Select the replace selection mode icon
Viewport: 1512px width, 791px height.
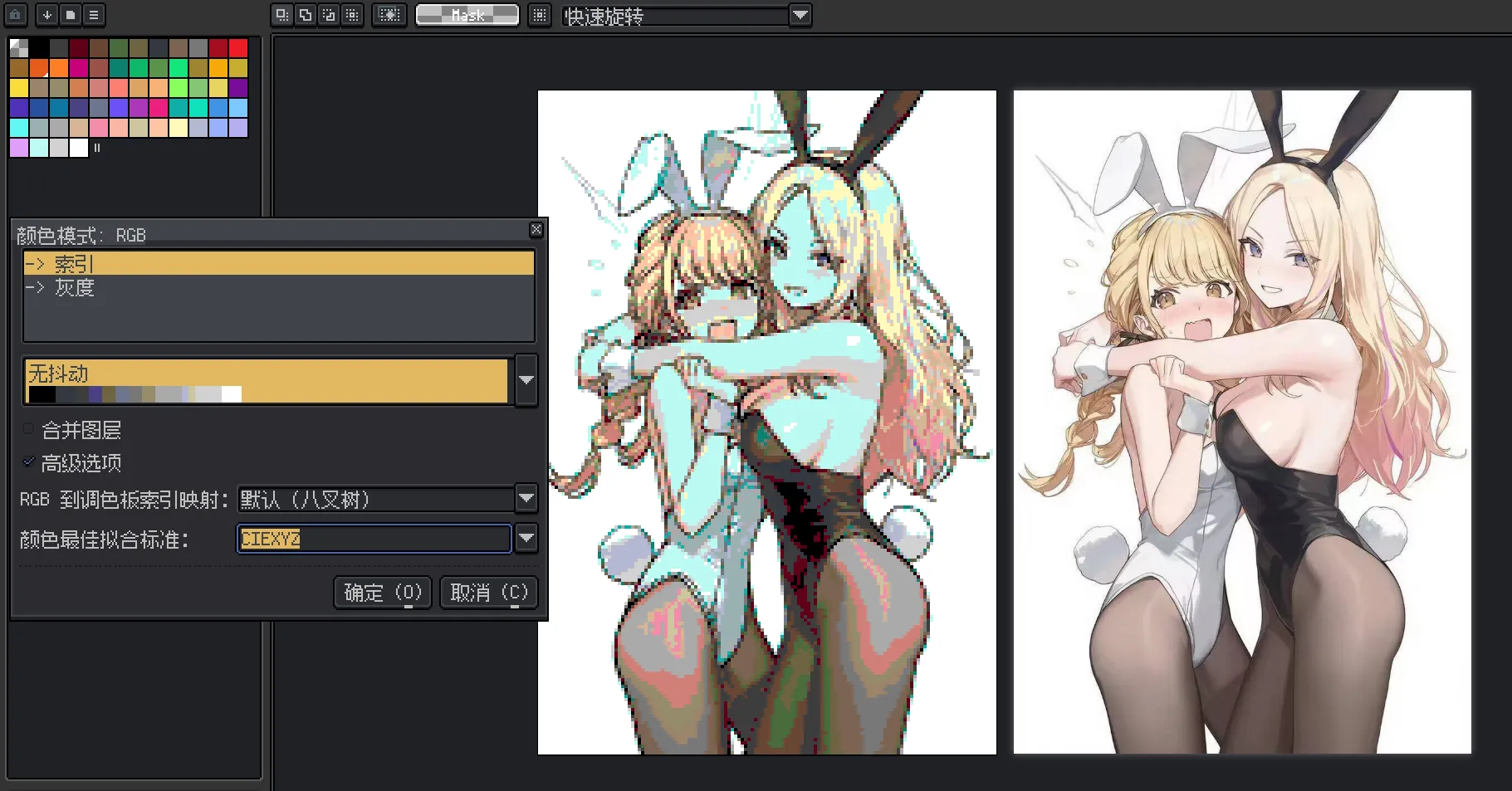click(x=282, y=15)
